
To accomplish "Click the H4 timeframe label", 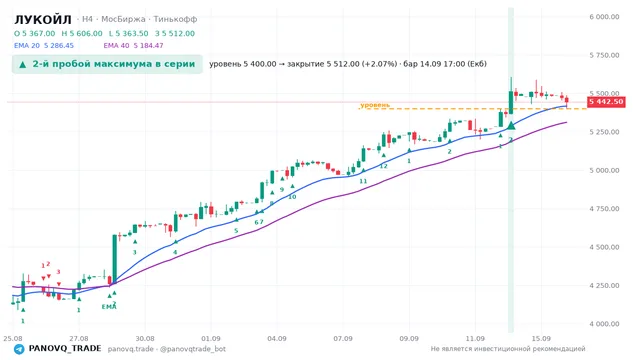I will coord(87,19).
